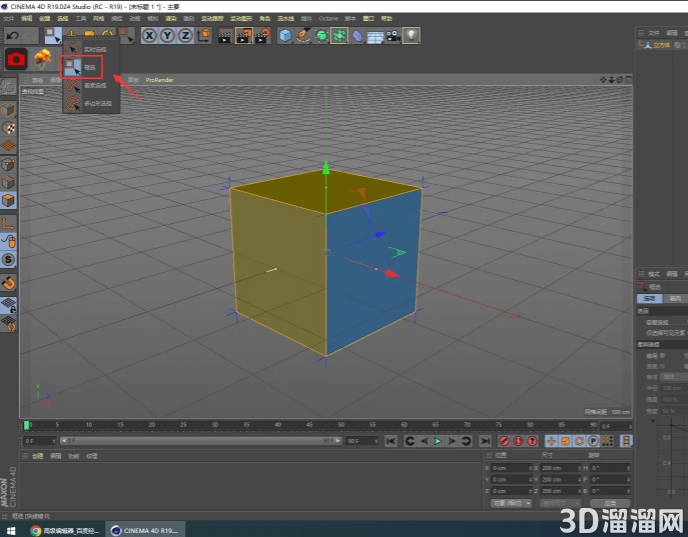This screenshot has width=688, height=537.
Task: Toggle position keyframe recording icon
Action: [551, 441]
